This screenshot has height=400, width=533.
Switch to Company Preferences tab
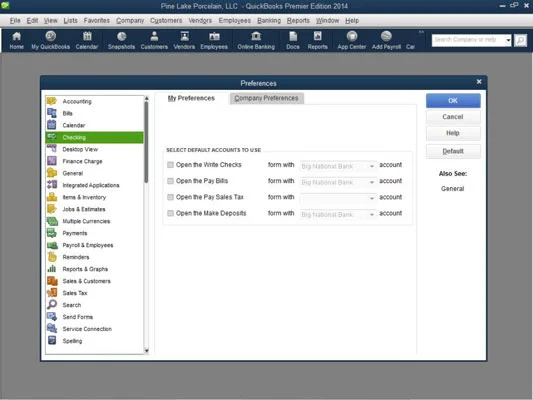tap(266, 98)
